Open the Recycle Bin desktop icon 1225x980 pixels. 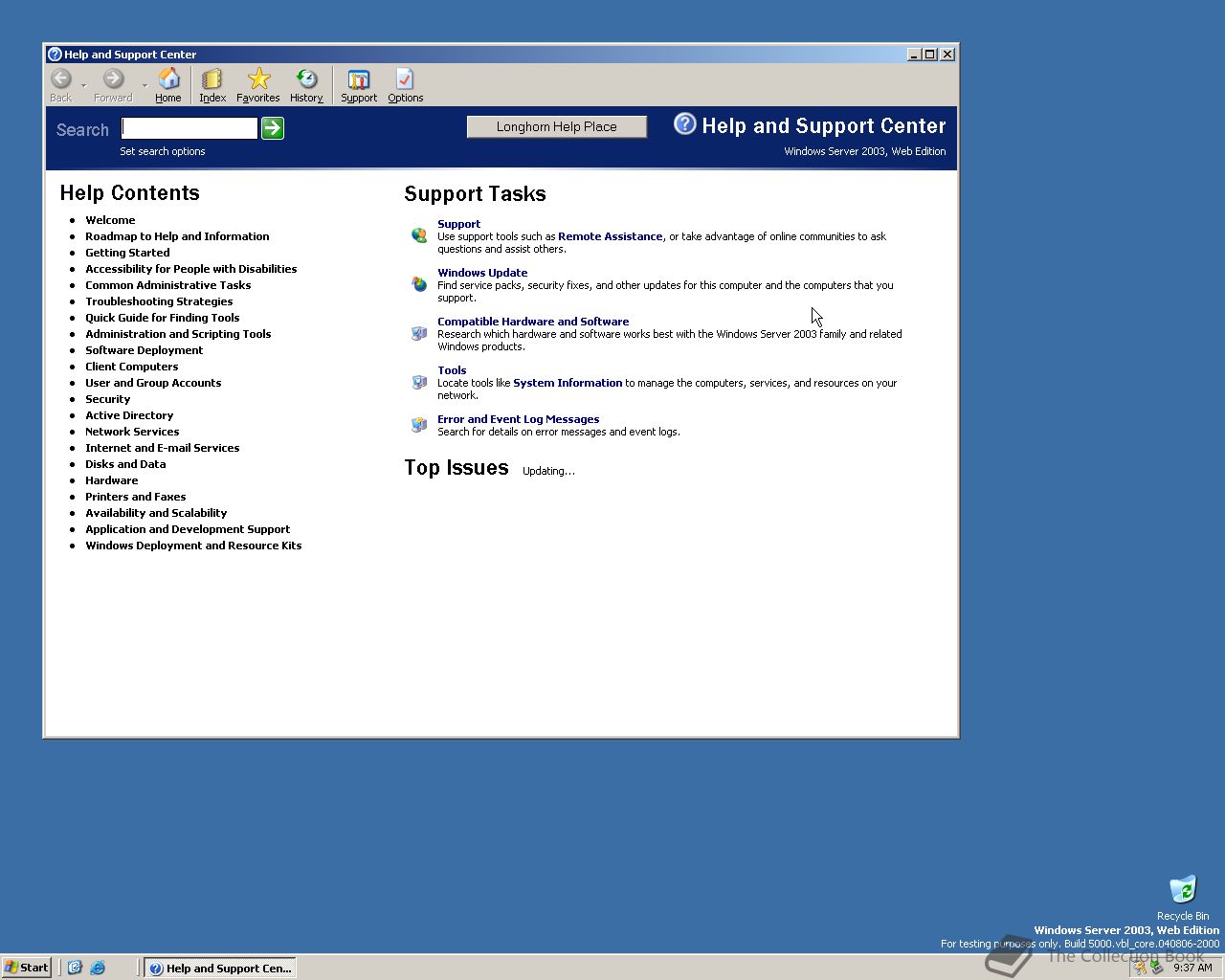(1183, 889)
